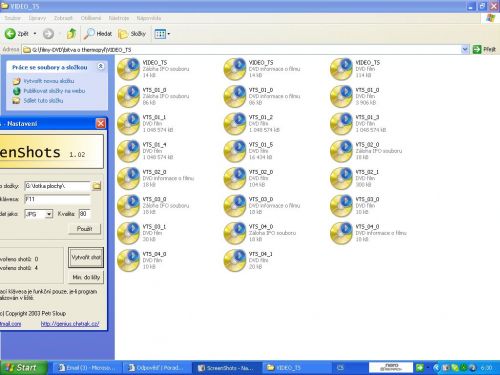Open the genius.chetak.cz website link
The height and width of the screenshot is (375, 500).
pyautogui.click(x=70, y=323)
